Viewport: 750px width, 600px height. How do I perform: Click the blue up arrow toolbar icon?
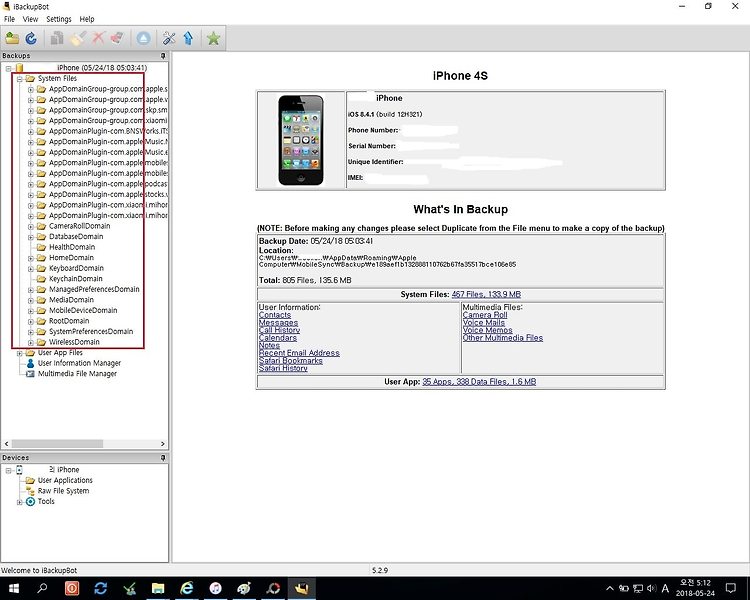(x=188, y=38)
